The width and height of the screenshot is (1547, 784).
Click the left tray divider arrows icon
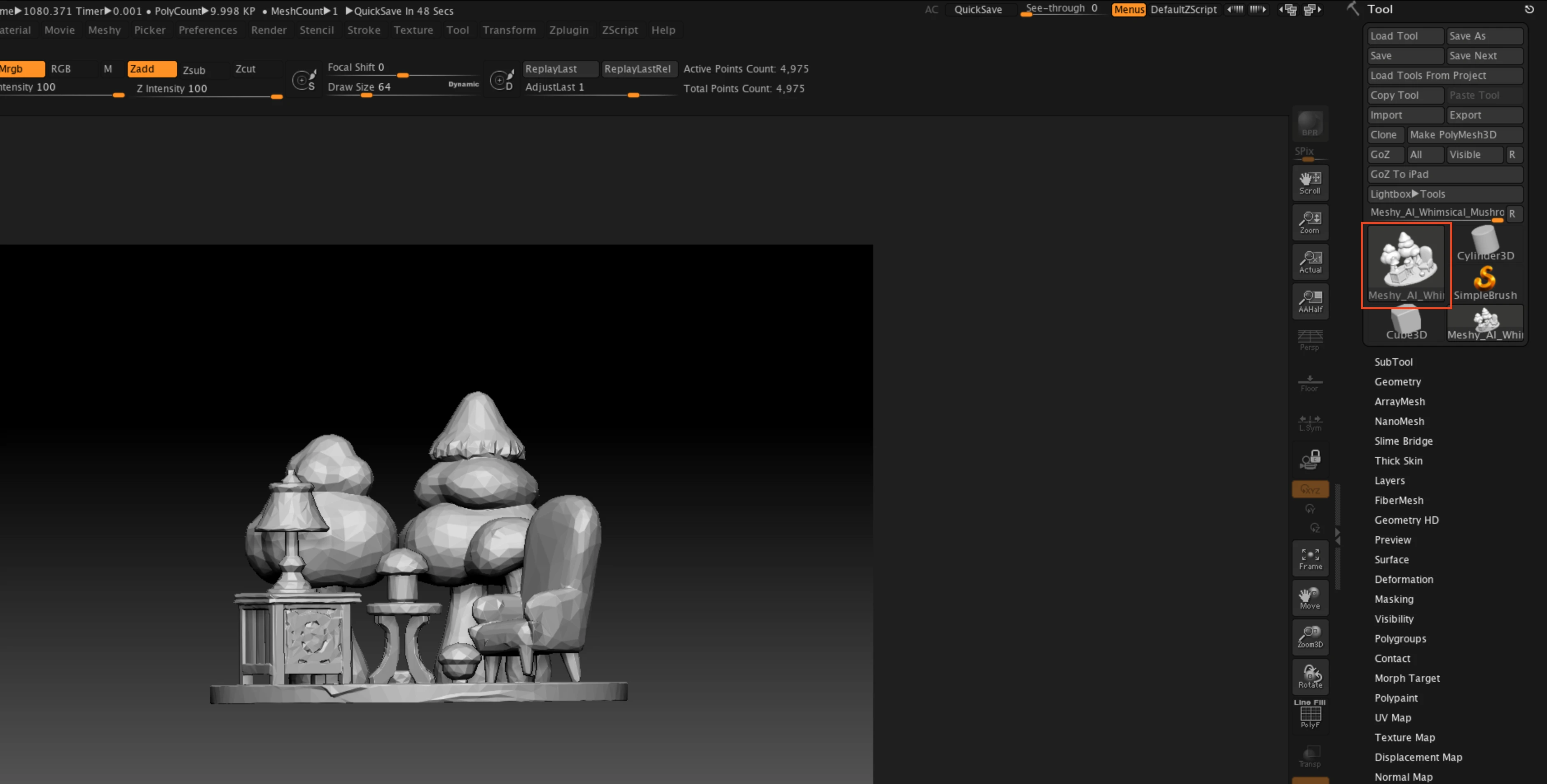tap(1235, 9)
